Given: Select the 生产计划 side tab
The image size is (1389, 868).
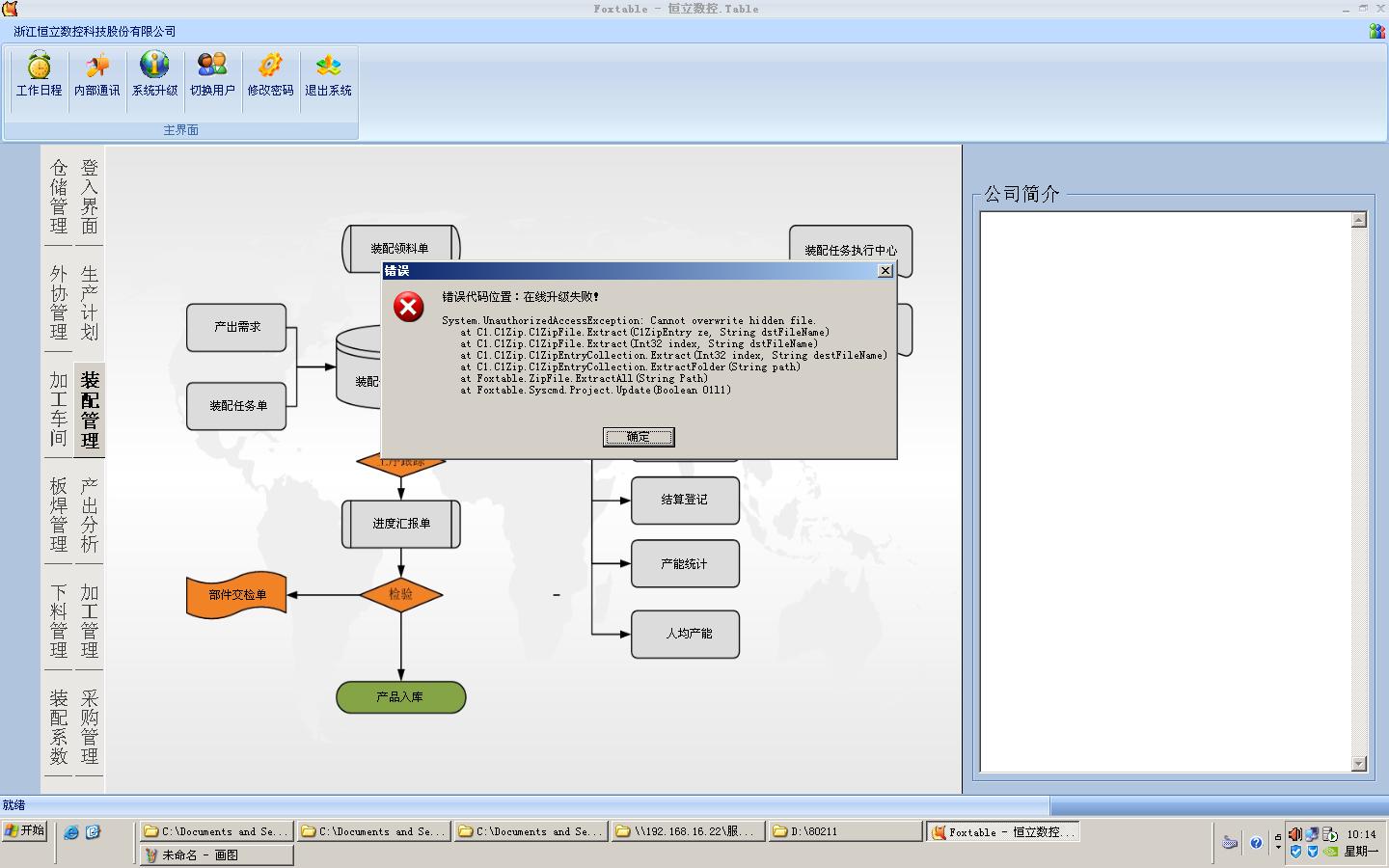Looking at the screenshot, I should [90, 303].
